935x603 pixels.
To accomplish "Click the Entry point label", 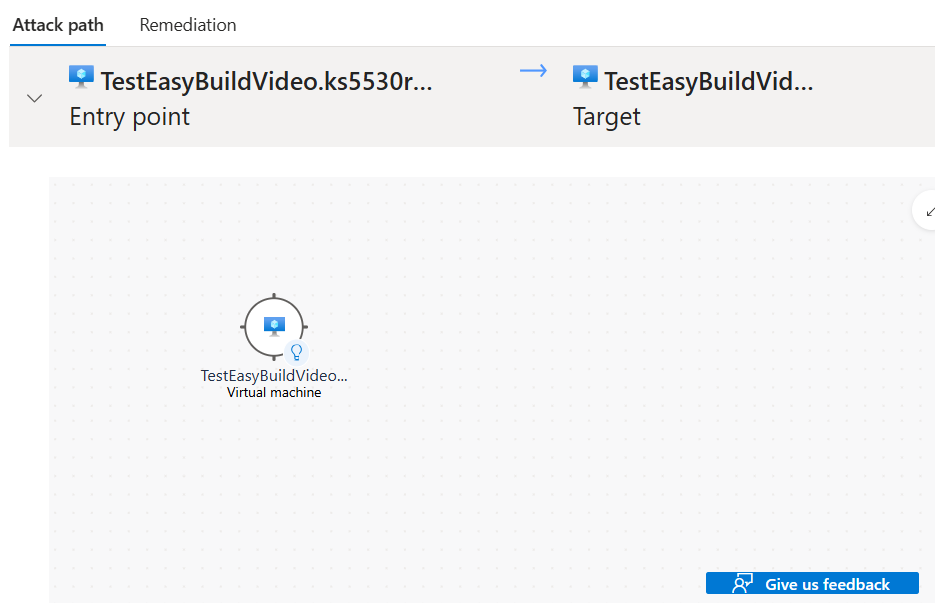I will coord(129,116).
